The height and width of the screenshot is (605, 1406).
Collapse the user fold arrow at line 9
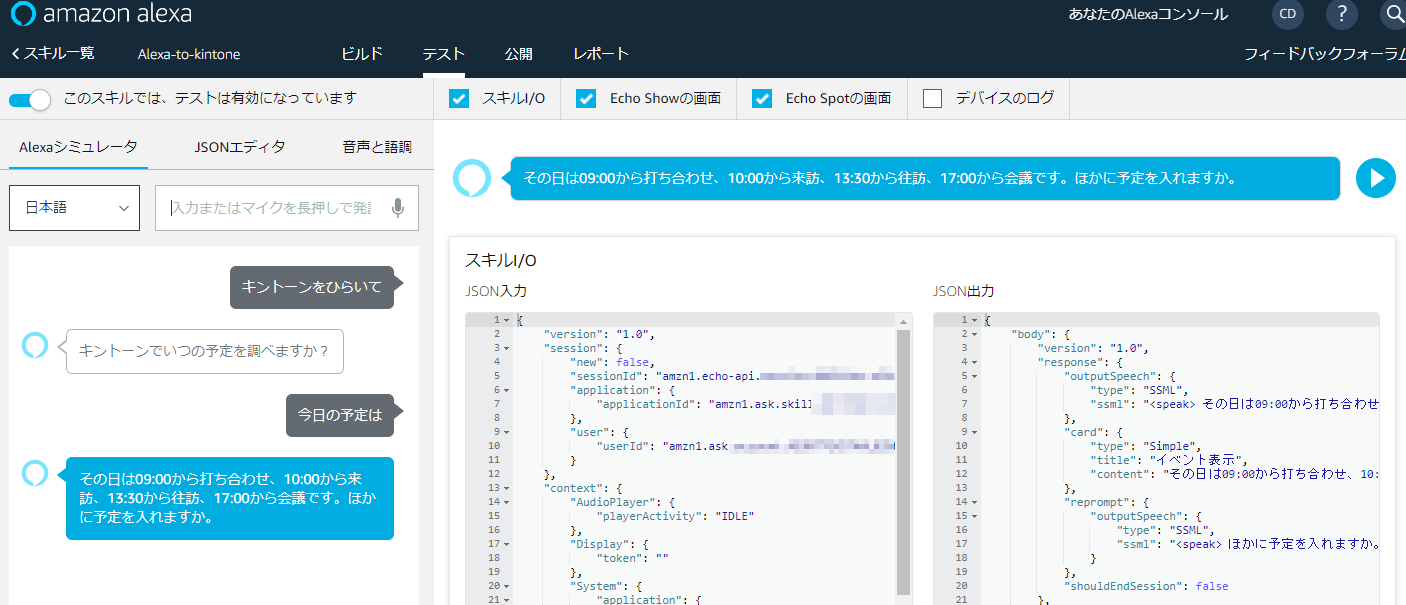(508, 432)
